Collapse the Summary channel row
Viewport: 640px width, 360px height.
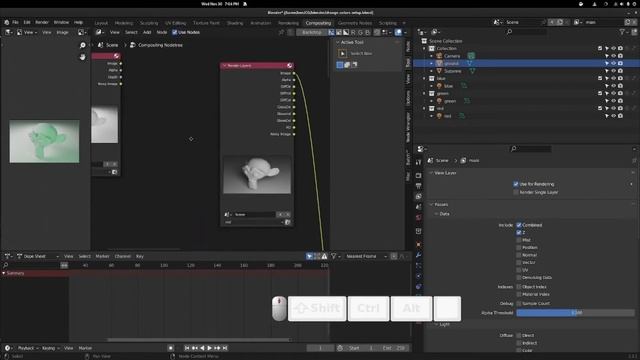click(x=4, y=273)
